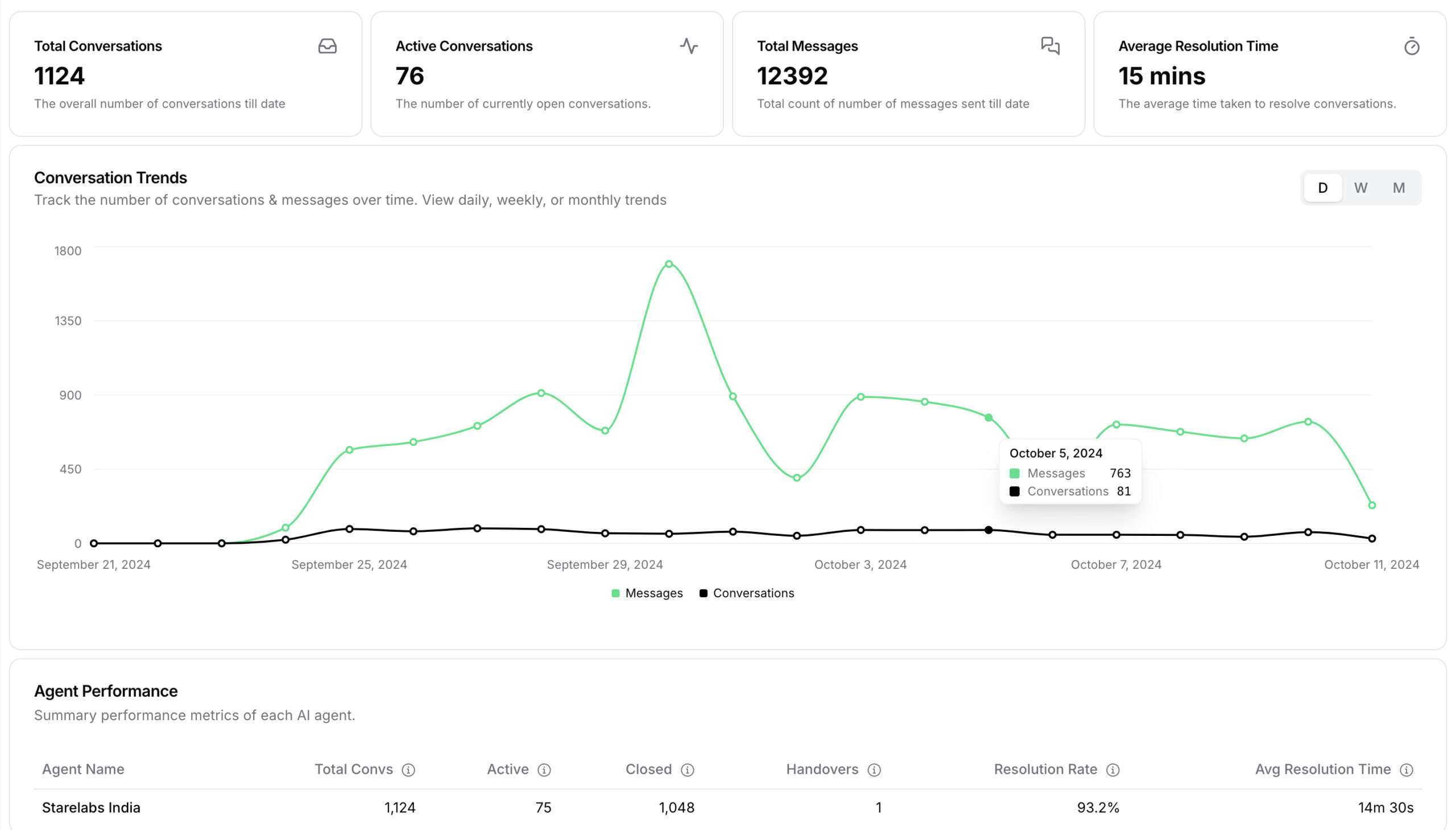Image resolution: width=1456 pixels, height=830 pixels.
Task: Open the info tooltip beside Total Convs column
Action: pyautogui.click(x=408, y=769)
